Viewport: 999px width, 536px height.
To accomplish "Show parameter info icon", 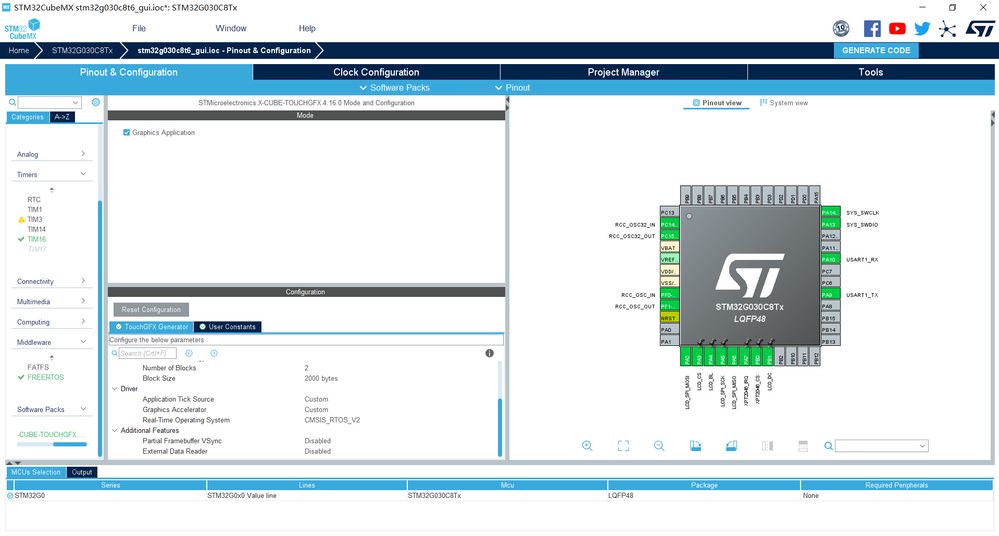I will tap(489, 353).
